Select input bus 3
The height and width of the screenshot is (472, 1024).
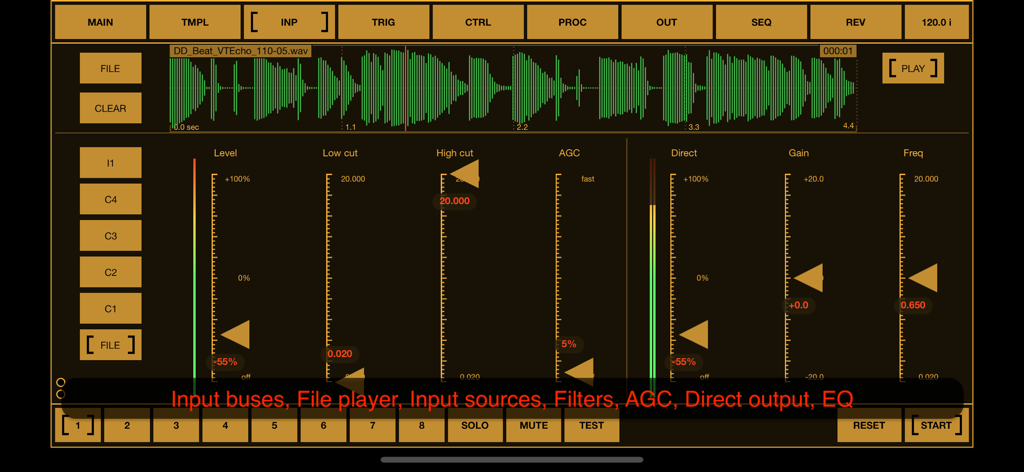[176, 426]
